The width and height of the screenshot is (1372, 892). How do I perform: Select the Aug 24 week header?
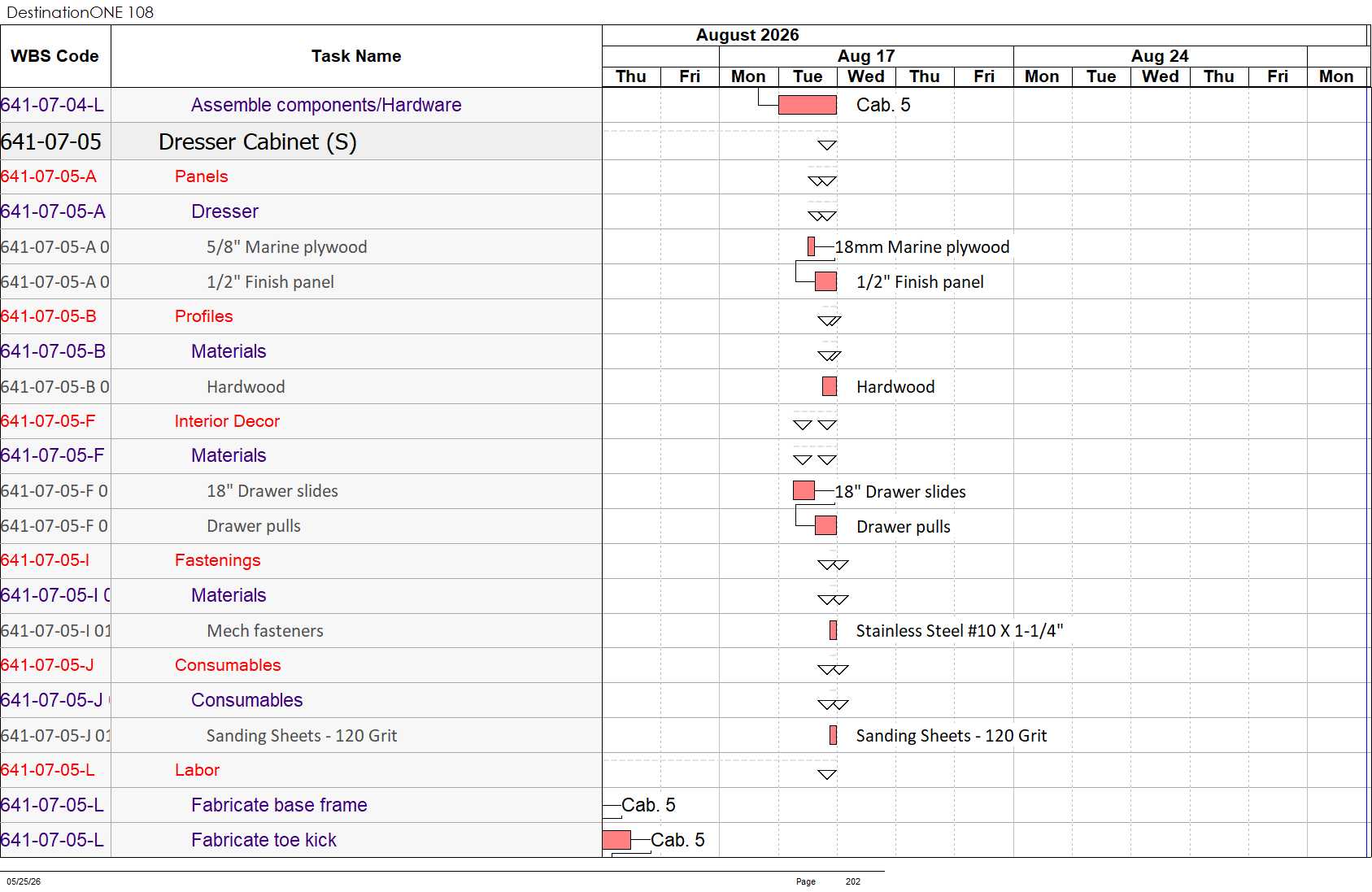point(1160,56)
